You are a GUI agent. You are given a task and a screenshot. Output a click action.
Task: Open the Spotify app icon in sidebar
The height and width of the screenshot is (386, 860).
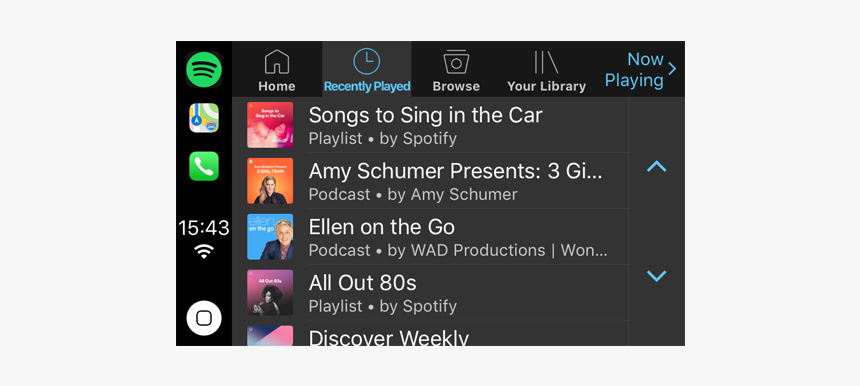[x=203, y=70]
